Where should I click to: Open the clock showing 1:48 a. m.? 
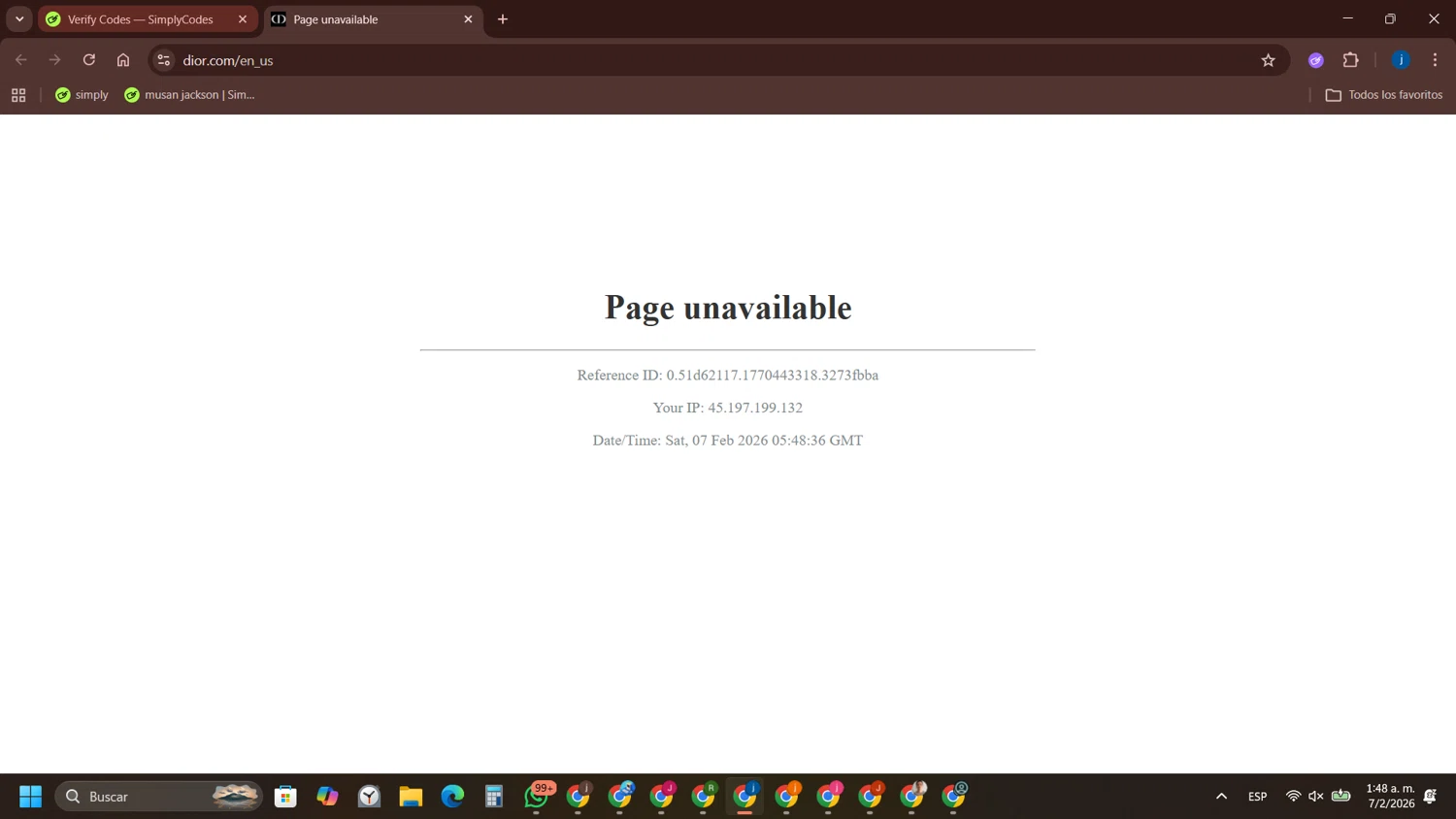(1390, 797)
